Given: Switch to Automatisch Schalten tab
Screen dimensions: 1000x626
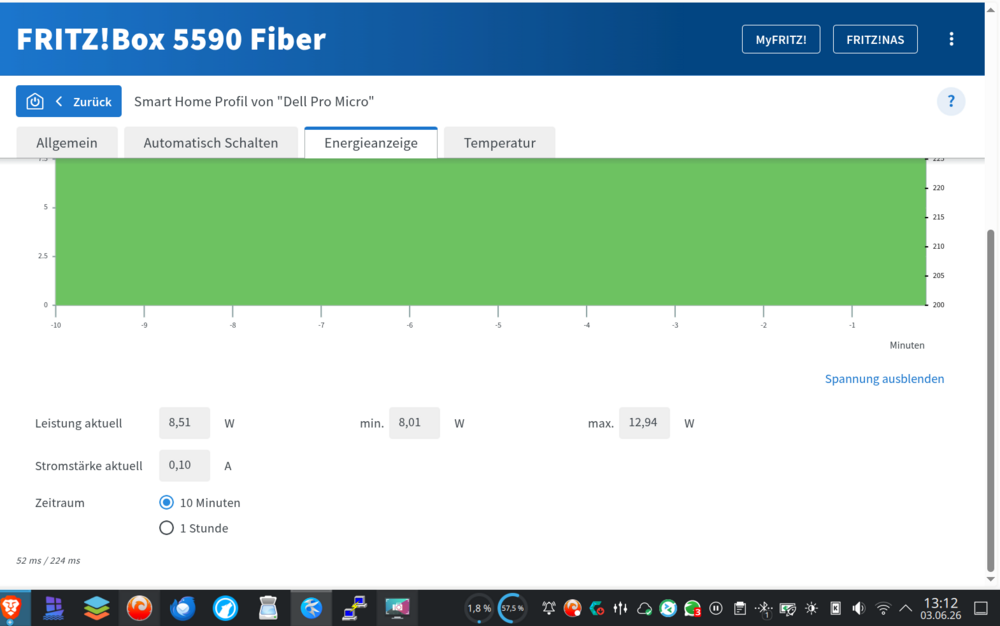Looking at the screenshot, I should coord(211,143).
